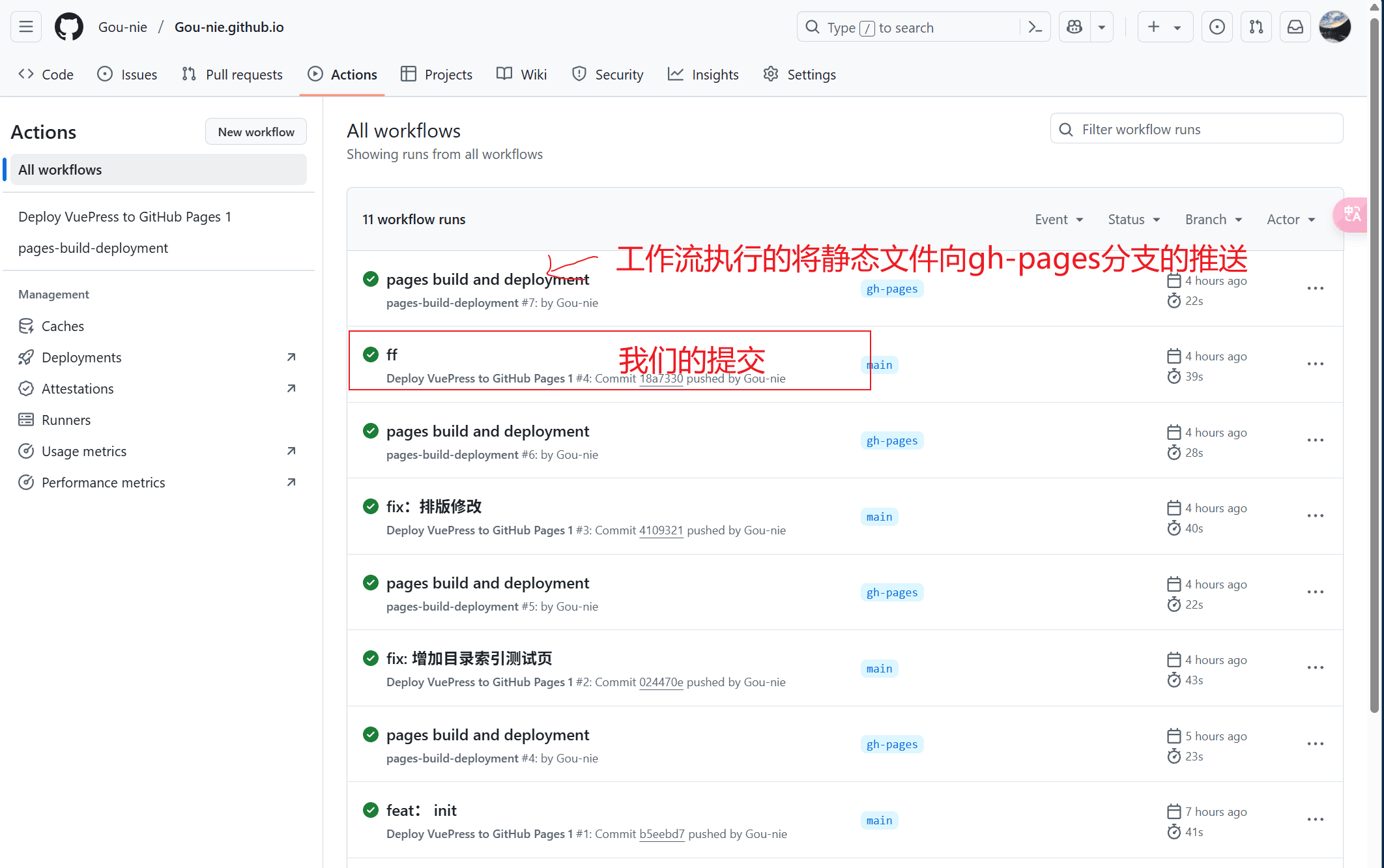Screen dimensions: 1384x868
Task: Open the Settings tab
Action: click(800, 74)
